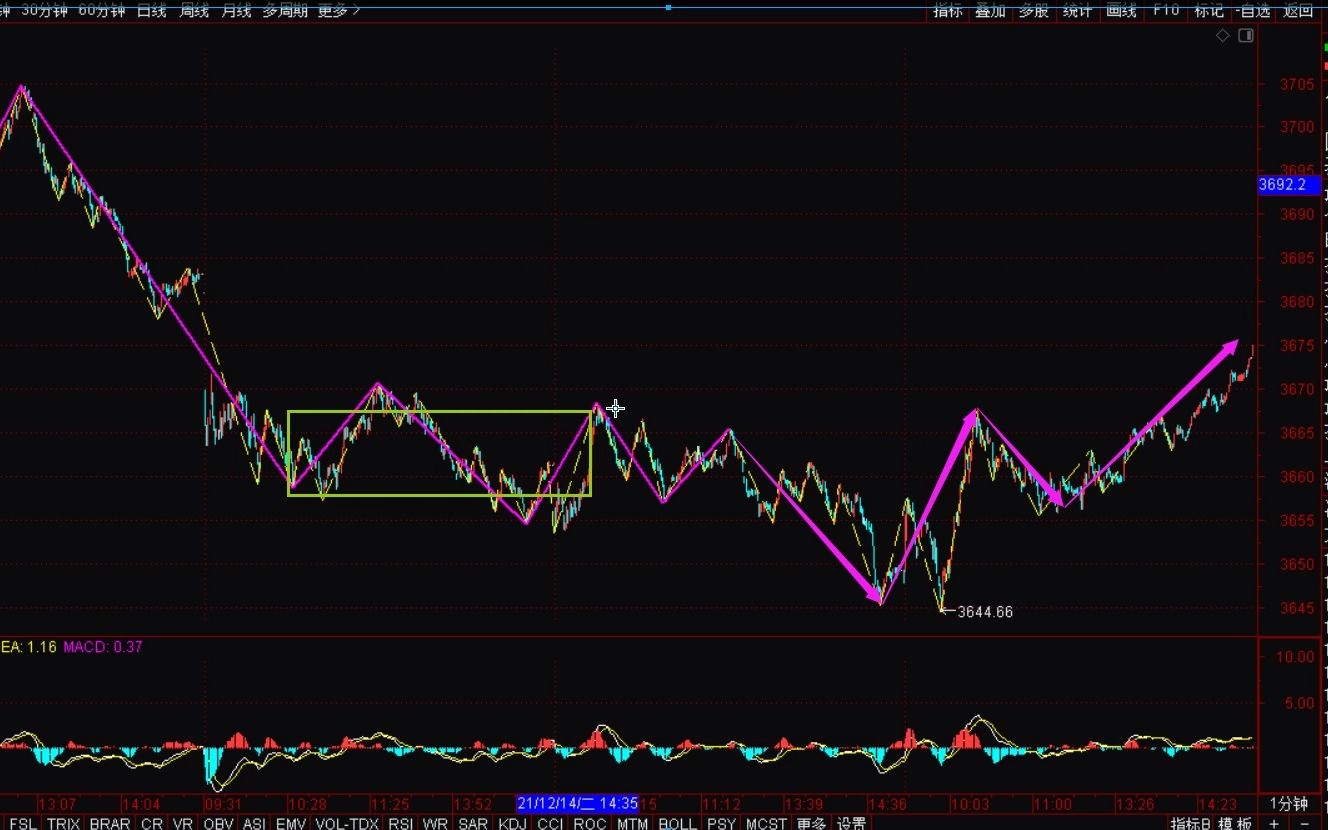
Task: Remove from watchlist with -自选
Action: tap(1252, 10)
